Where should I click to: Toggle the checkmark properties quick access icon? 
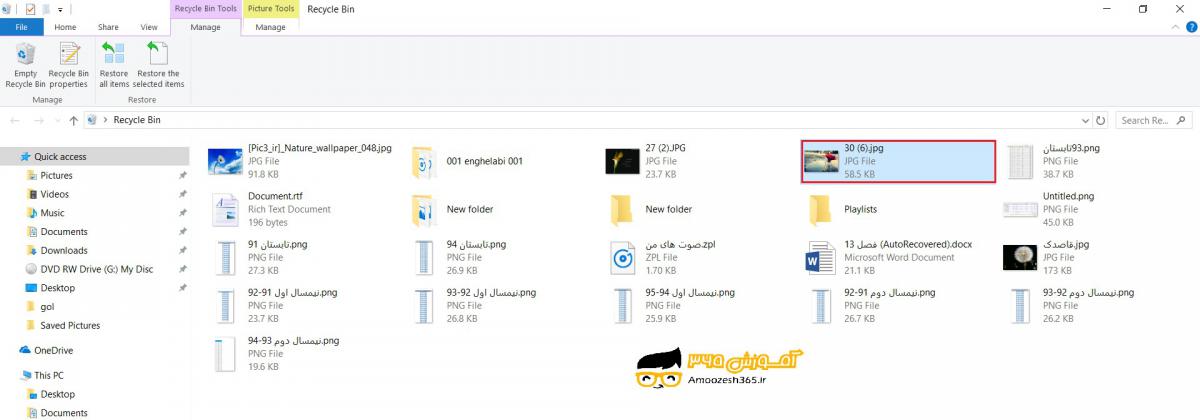pyautogui.click(x=30, y=9)
